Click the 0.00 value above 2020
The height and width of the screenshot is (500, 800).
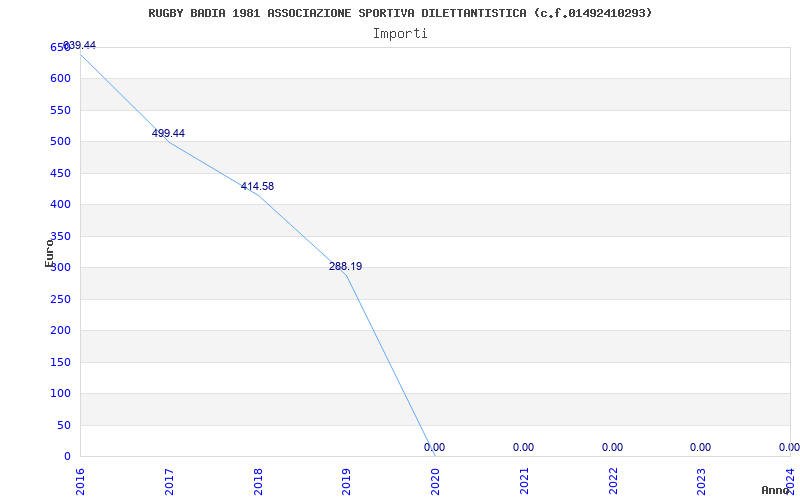point(434,447)
